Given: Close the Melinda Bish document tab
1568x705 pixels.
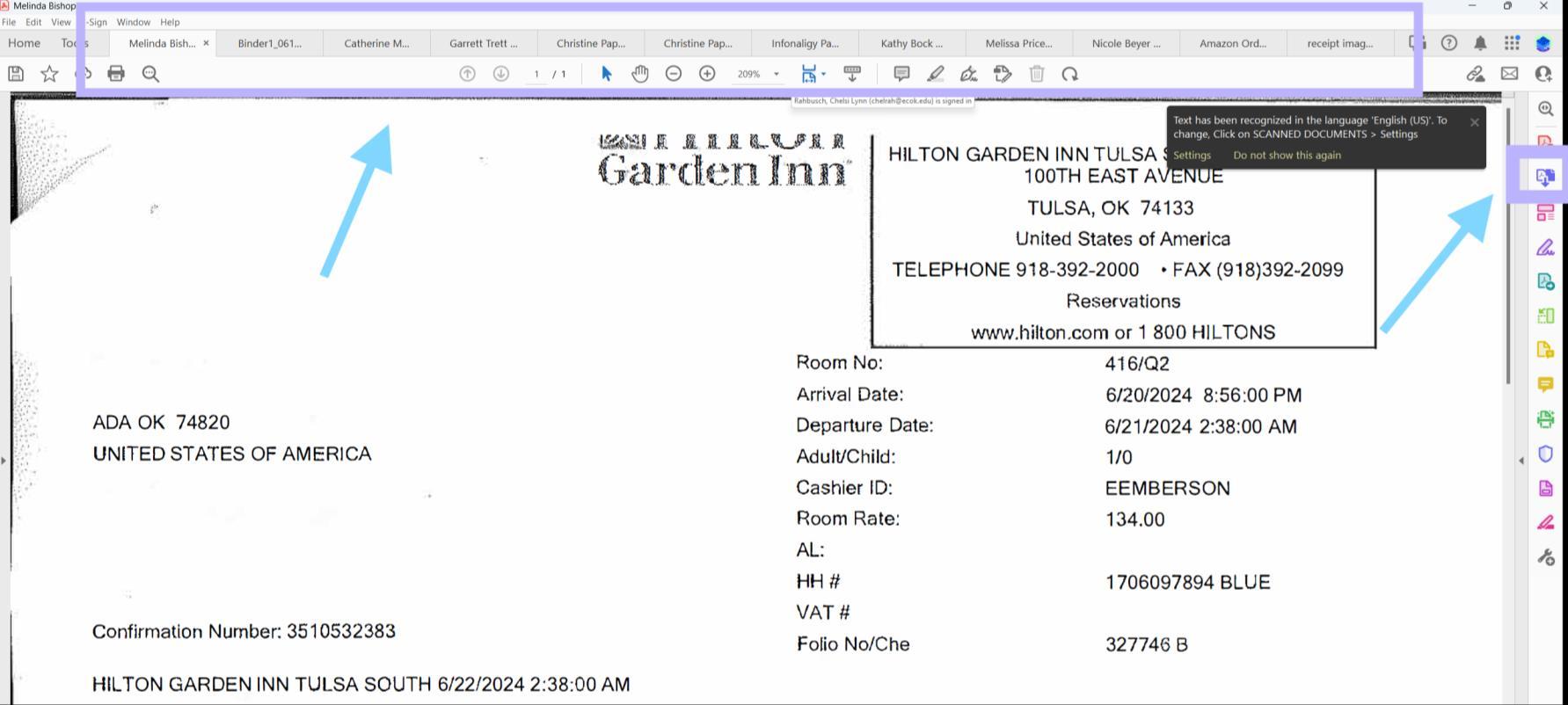Looking at the screenshot, I should pyautogui.click(x=206, y=43).
